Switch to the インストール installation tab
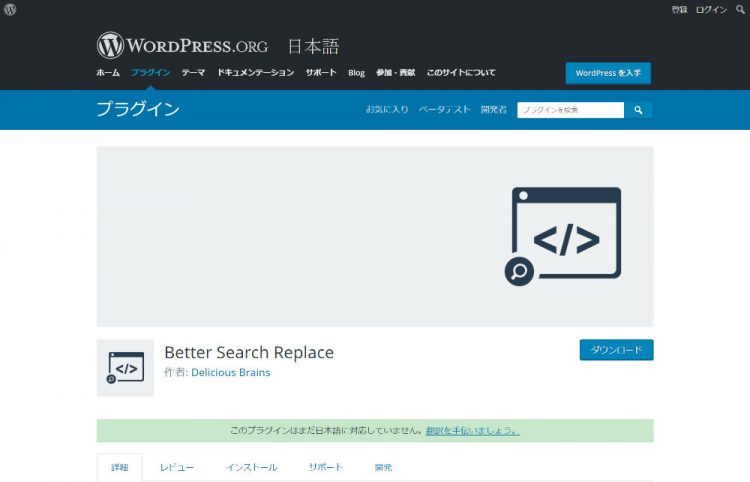This screenshot has width=750, height=482. tap(252, 467)
